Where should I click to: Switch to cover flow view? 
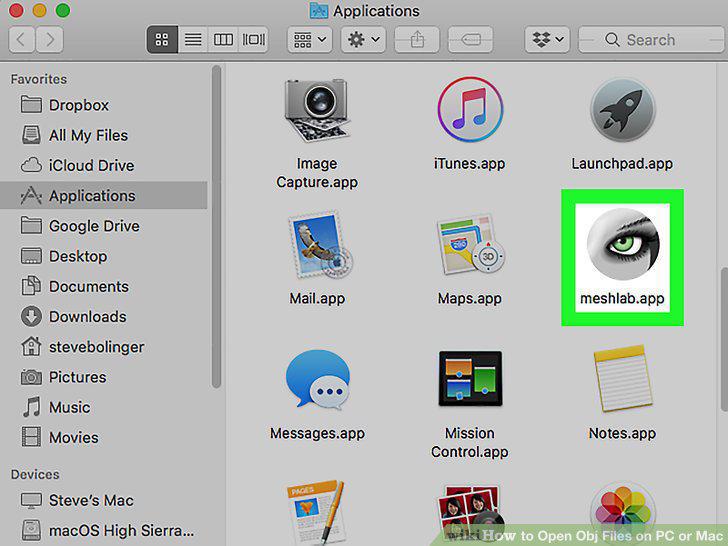pyautogui.click(x=254, y=39)
